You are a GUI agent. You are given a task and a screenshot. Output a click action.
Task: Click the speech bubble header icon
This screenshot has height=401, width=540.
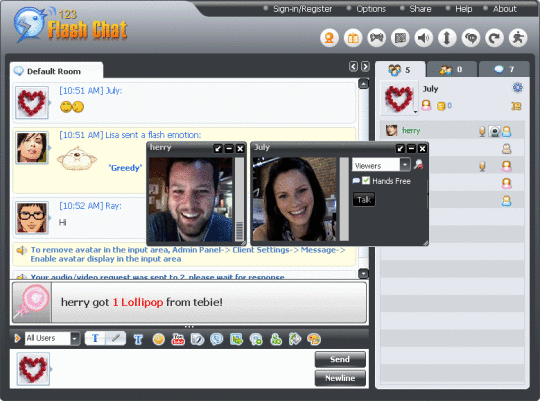471,38
